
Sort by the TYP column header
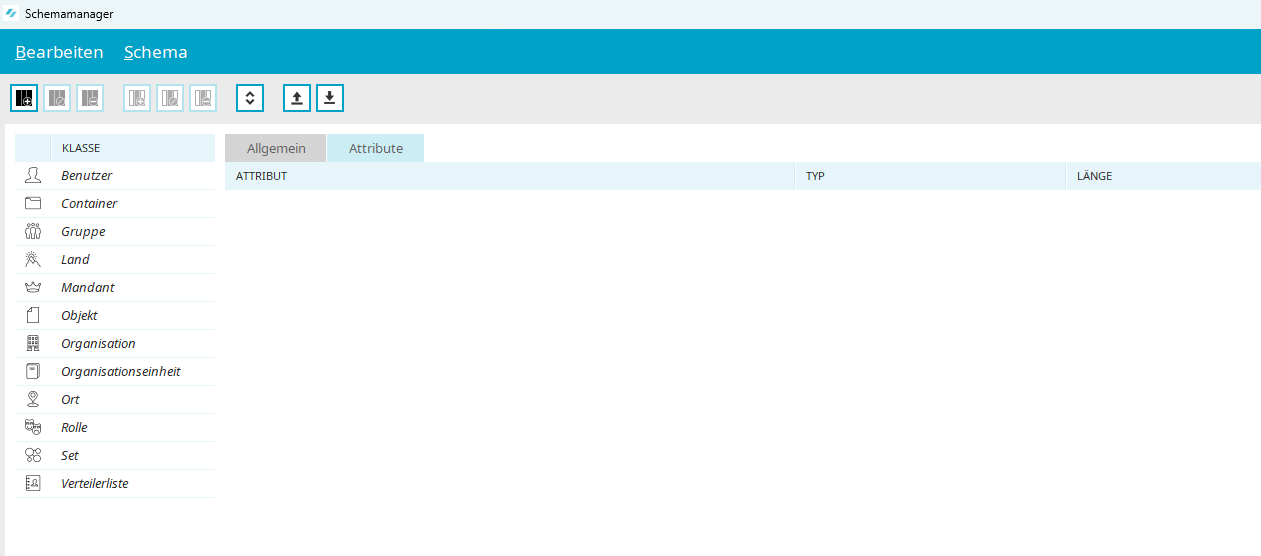(x=815, y=176)
